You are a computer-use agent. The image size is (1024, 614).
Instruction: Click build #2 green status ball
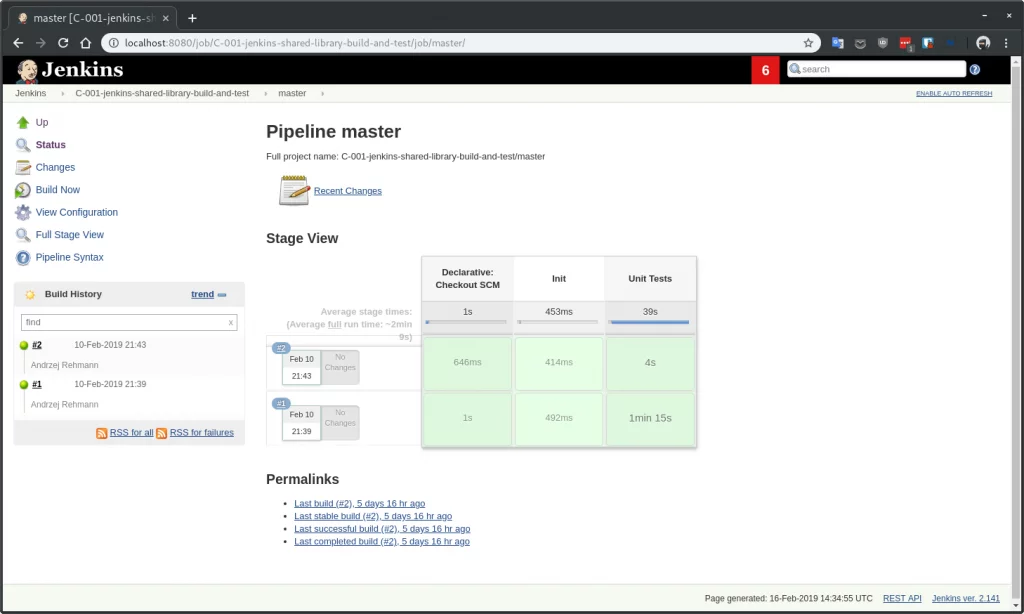(x=24, y=346)
